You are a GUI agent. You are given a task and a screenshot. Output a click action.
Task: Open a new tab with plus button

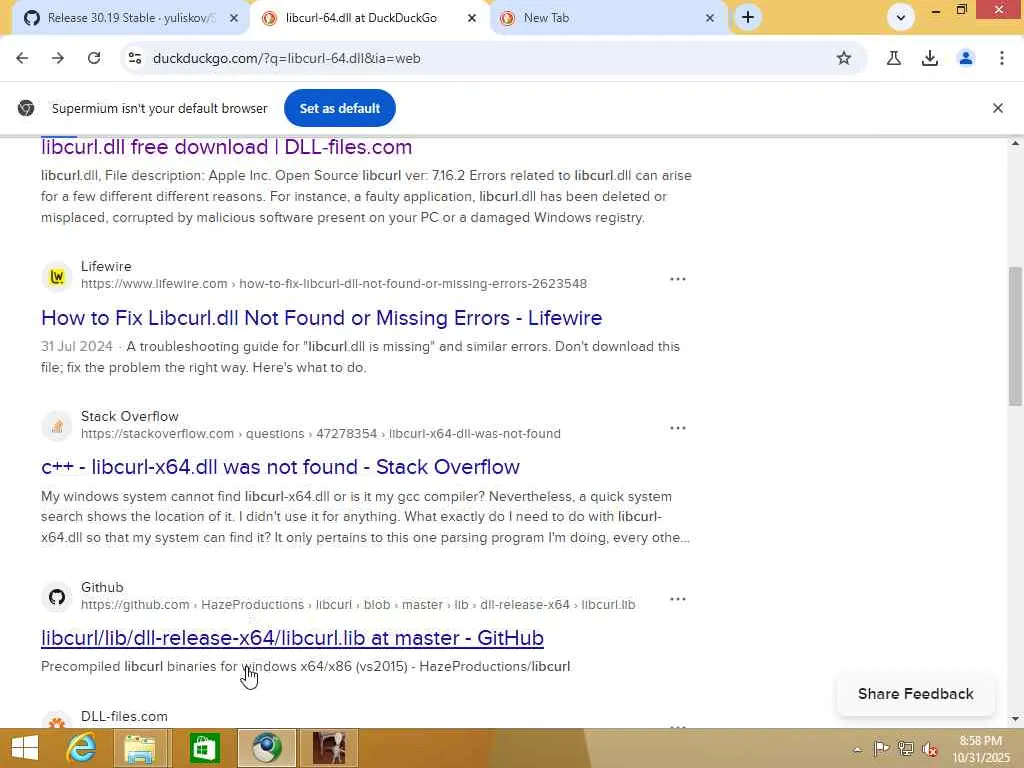[x=748, y=18]
